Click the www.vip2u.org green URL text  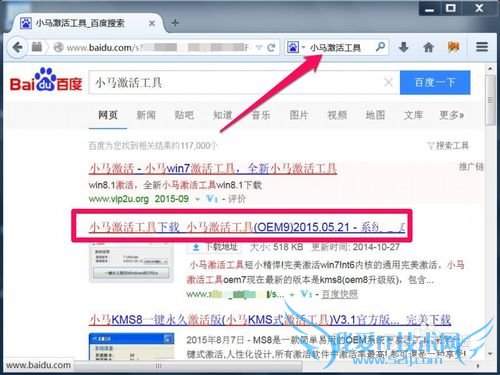(119, 199)
